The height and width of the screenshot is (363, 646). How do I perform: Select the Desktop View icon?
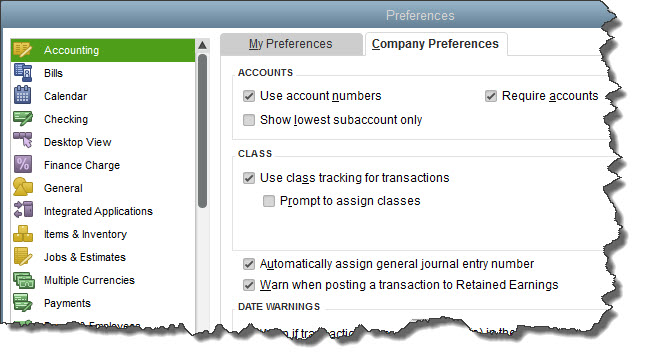[x=23, y=141]
